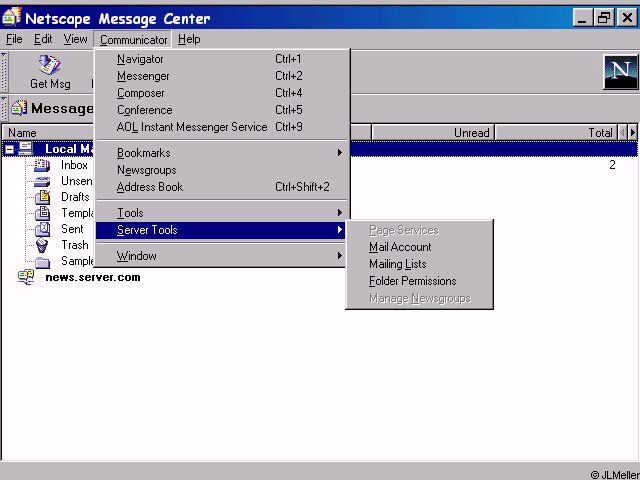Open the Edit menu
The height and width of the screenshot is (480, 640).
pos(43,39)
